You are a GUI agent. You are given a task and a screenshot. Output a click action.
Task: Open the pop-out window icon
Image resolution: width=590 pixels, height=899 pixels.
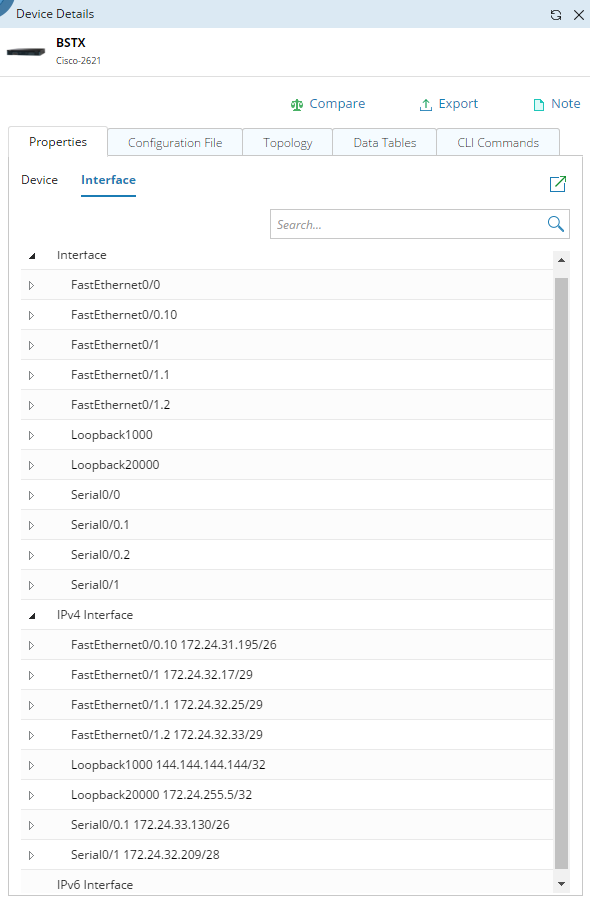click(x=558, y=183)
